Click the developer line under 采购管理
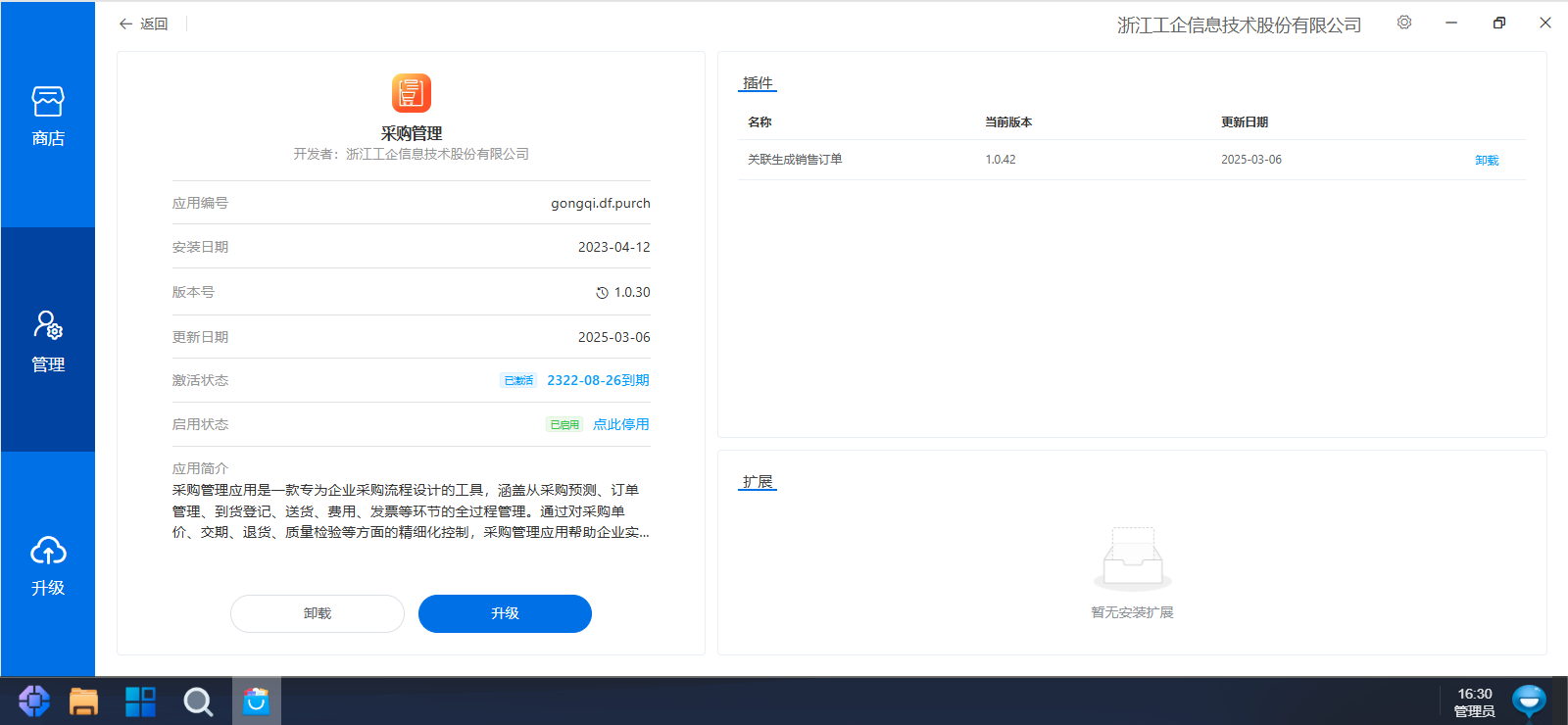Screen dimensions: 1568x725 tap(412, 154)
